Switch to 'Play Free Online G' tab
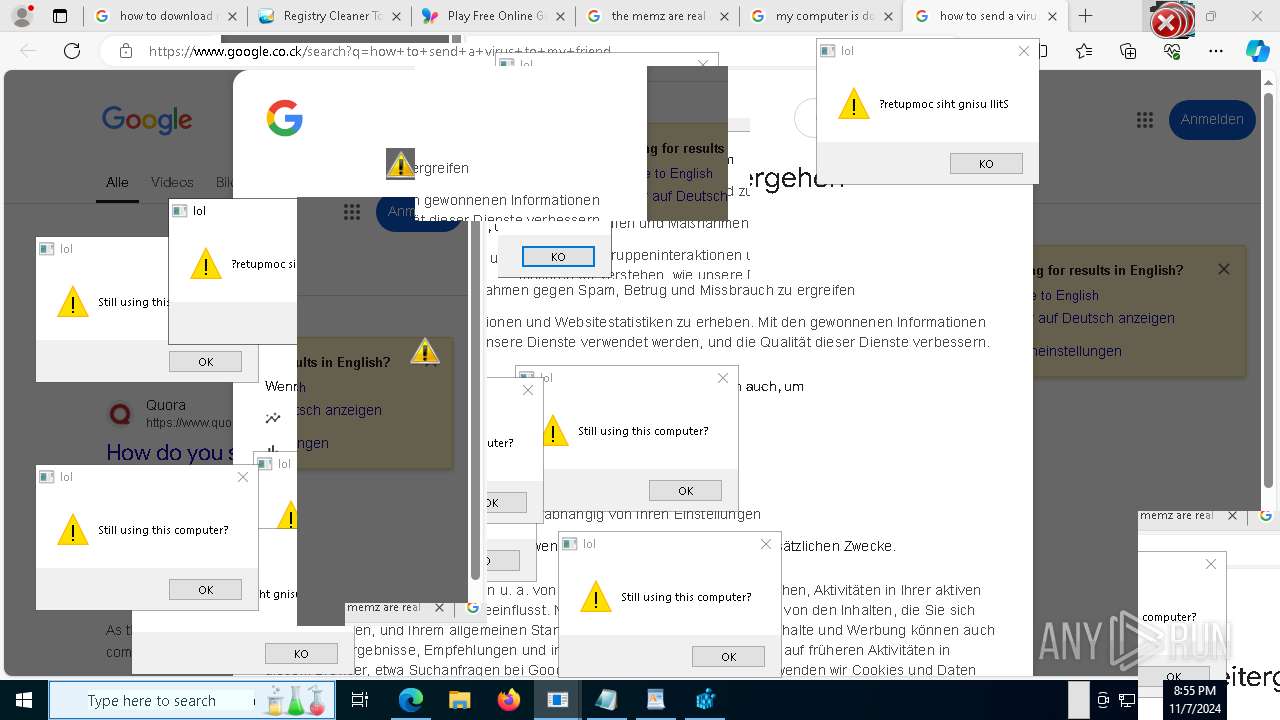Viewport: 1280px width, 720px height. click(x=495, y=16)
